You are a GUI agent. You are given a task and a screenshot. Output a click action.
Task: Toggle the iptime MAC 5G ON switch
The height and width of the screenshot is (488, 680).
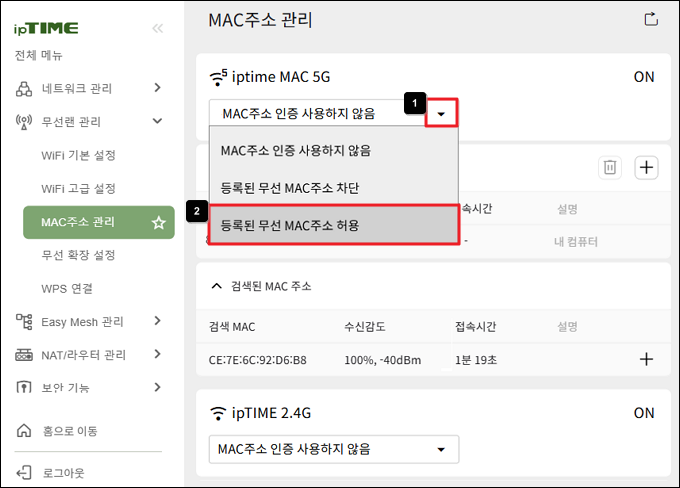(x=644, y=77)
